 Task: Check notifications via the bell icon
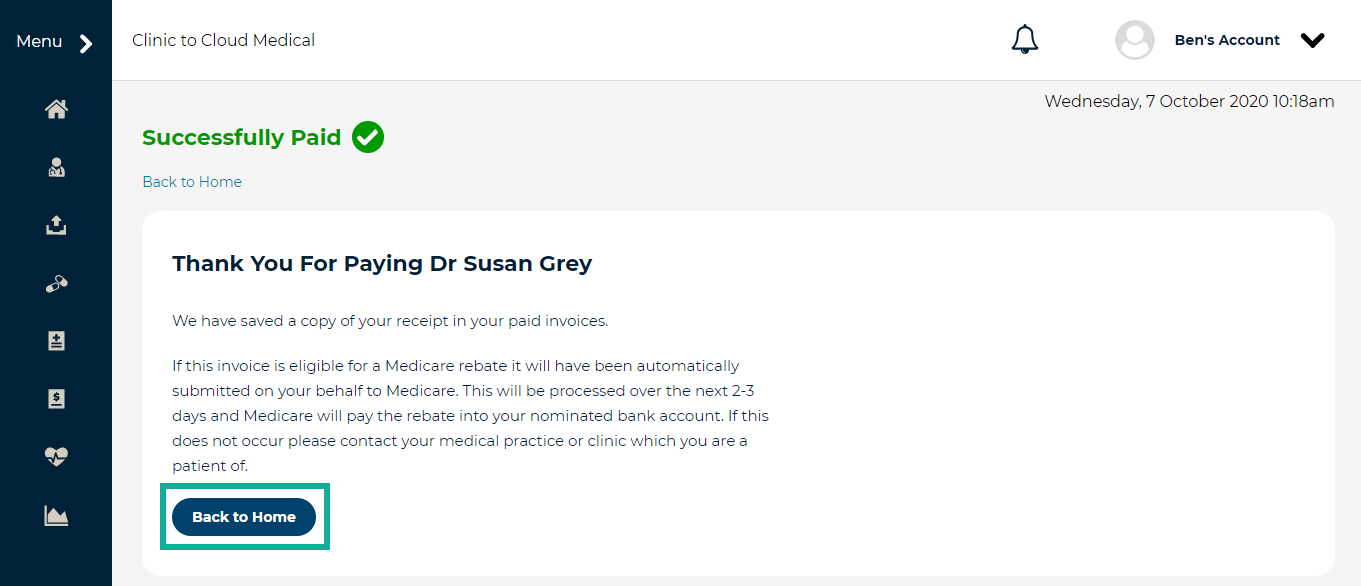click(1025, 40)
